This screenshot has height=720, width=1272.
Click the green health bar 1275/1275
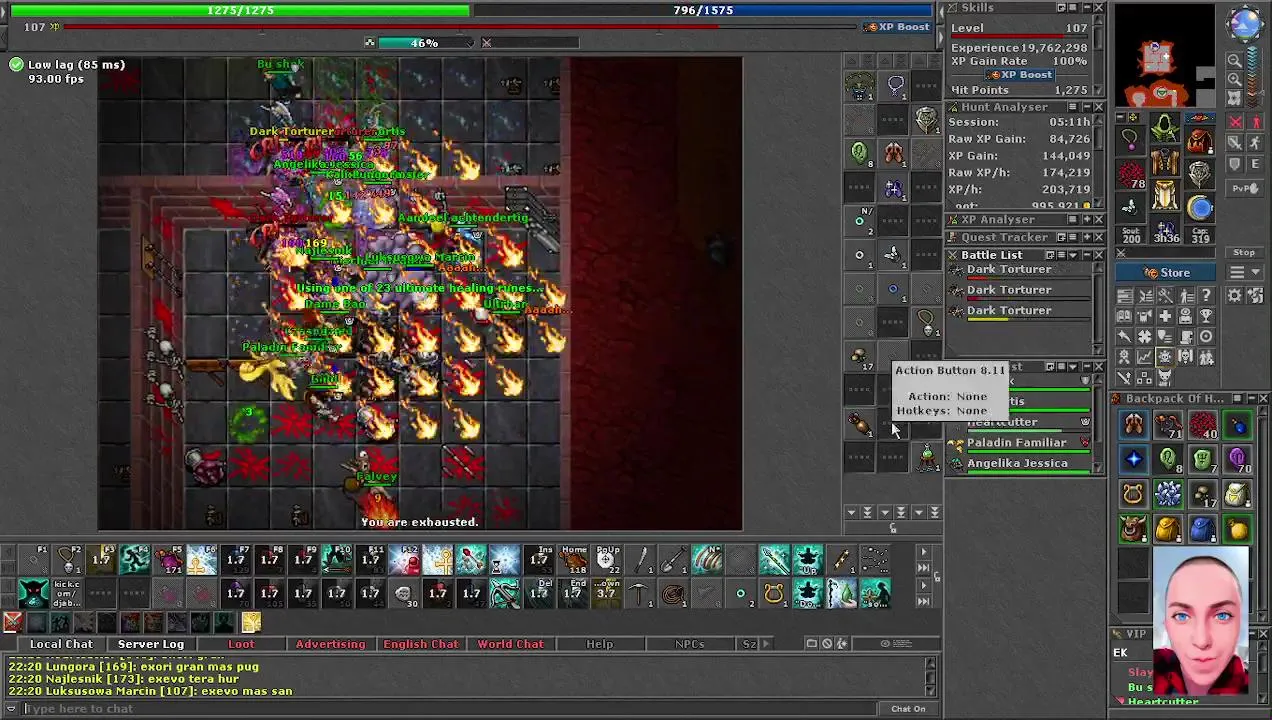point(240,10)
